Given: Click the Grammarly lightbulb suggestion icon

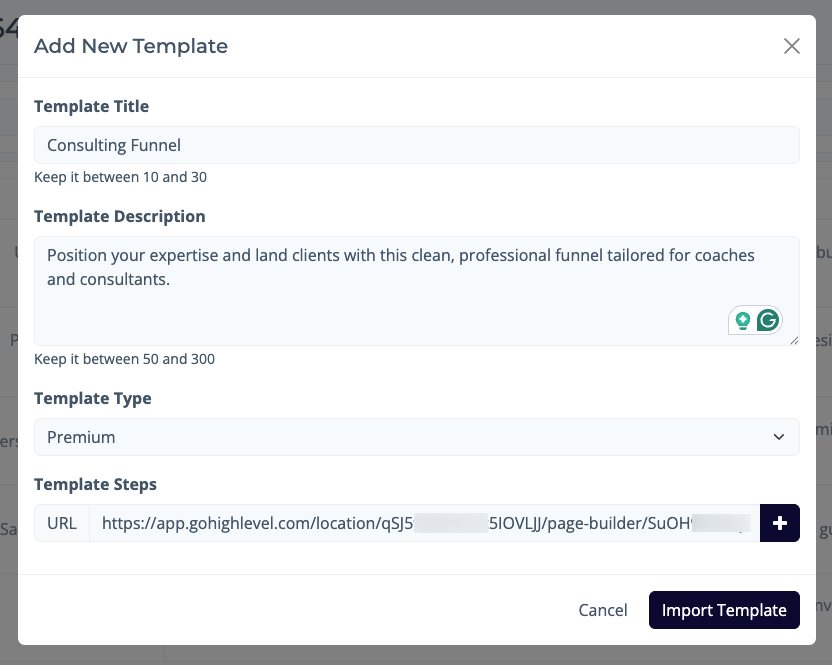Looking at the screenshot, I should point(743,320).
